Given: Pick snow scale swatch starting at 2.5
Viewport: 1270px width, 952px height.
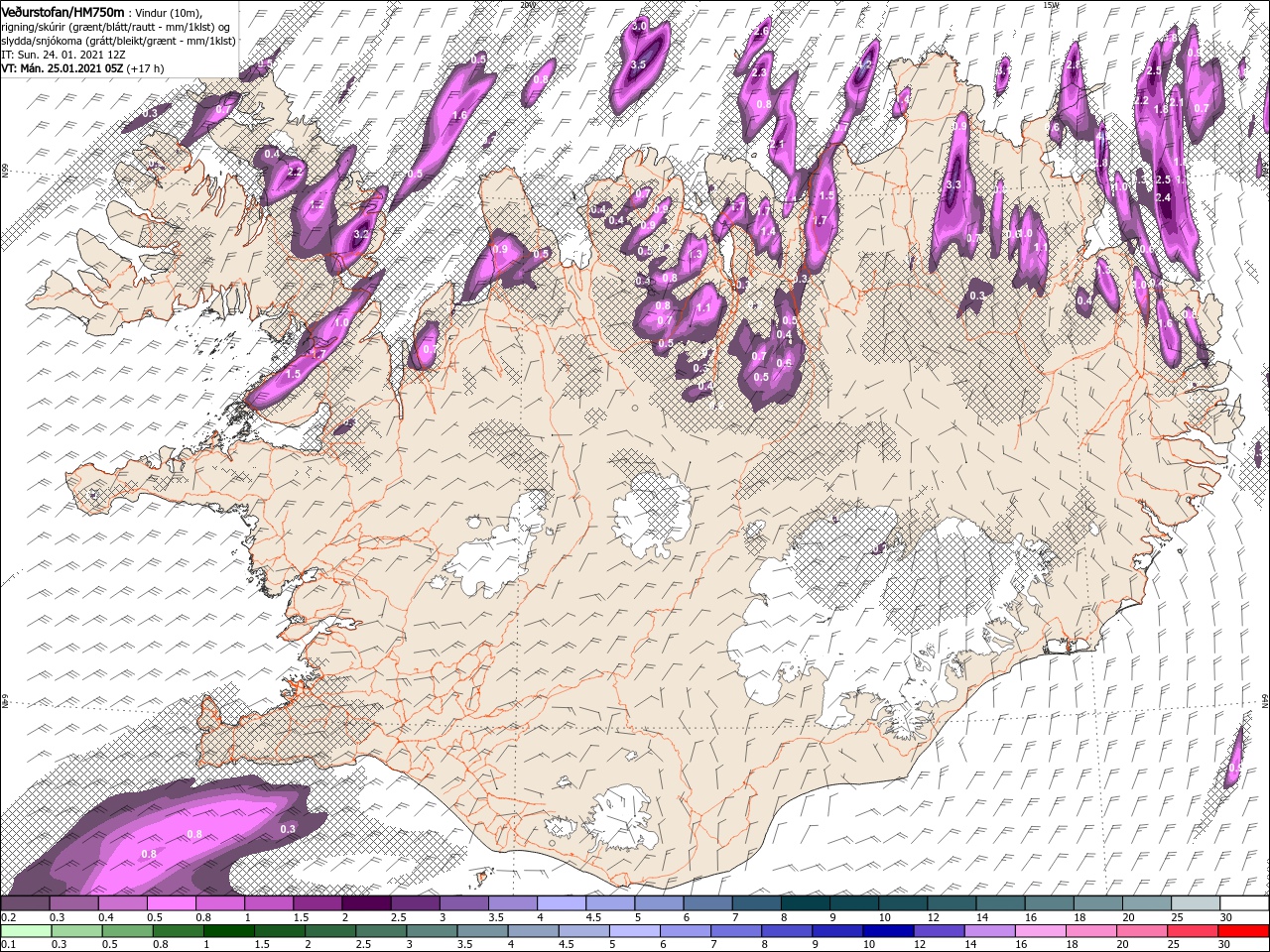Looking at the screenshot, I should click(415, 903).
